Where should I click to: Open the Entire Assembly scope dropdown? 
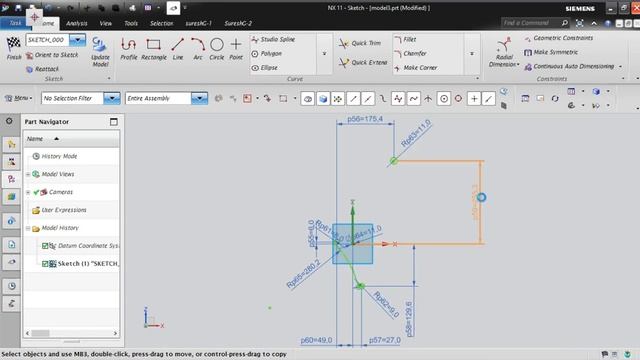[199, 98]
